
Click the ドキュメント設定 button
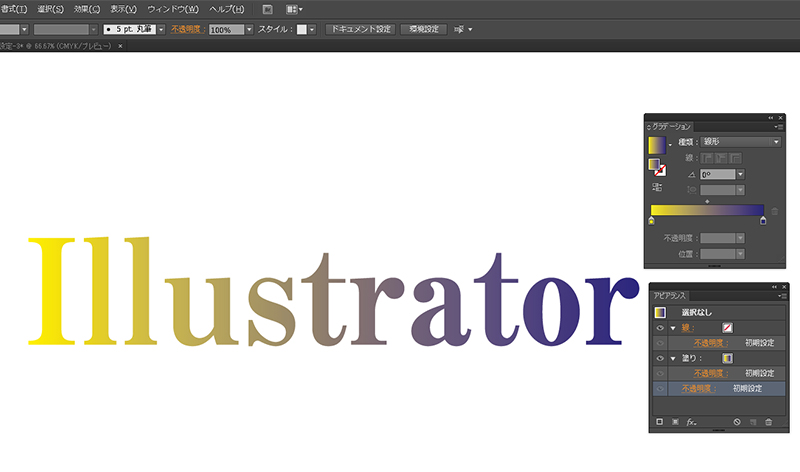click(x=361, y=30)
